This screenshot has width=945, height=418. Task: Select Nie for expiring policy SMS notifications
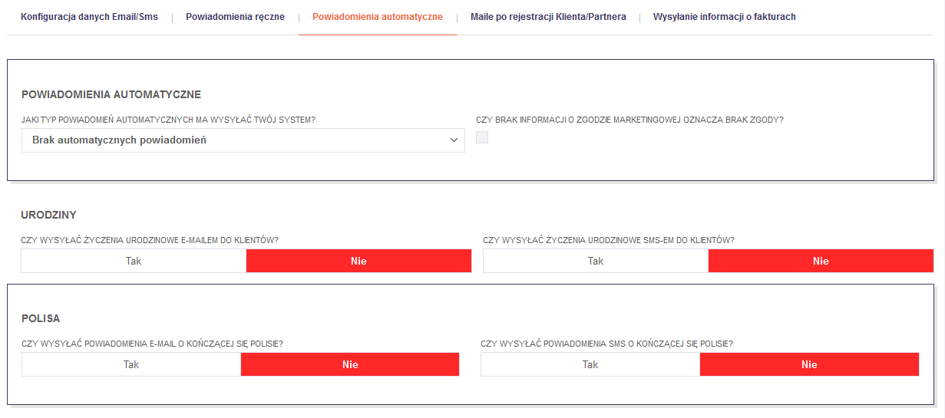809,365
